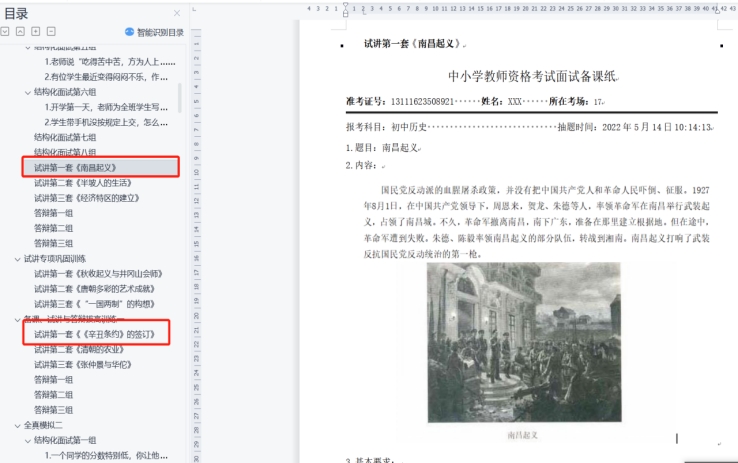Collapse 结构化面试第一组 under 全真模拟二
Image resolution: width=738 pixels, height=463 pixels.
point(28,440)
